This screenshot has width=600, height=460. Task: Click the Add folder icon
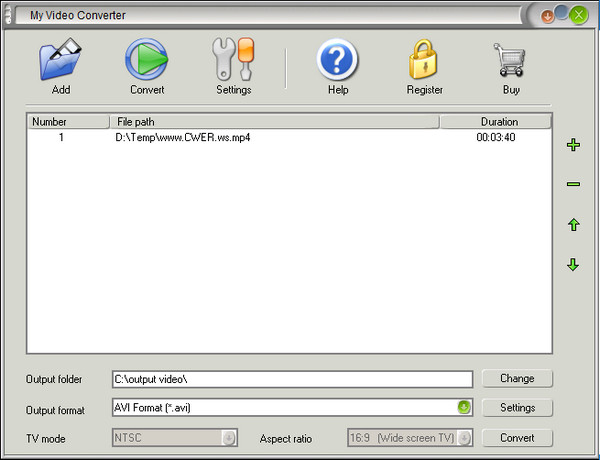(61, 60)
